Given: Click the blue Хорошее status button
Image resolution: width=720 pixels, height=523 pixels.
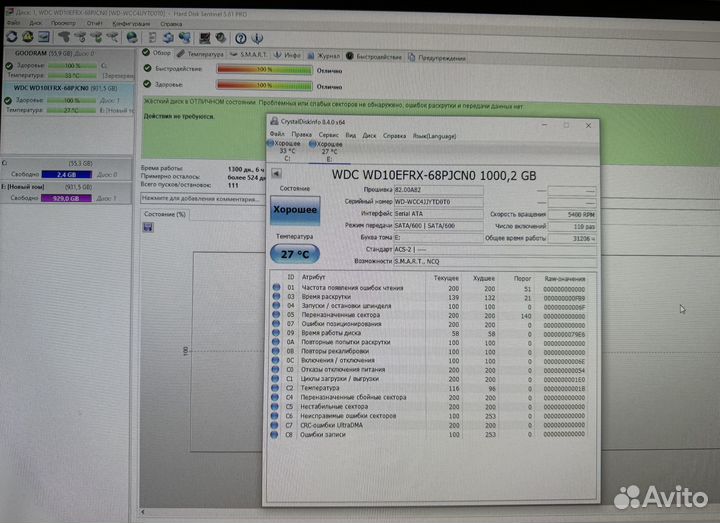Looking at the screenshot, I should pos(295,210).
